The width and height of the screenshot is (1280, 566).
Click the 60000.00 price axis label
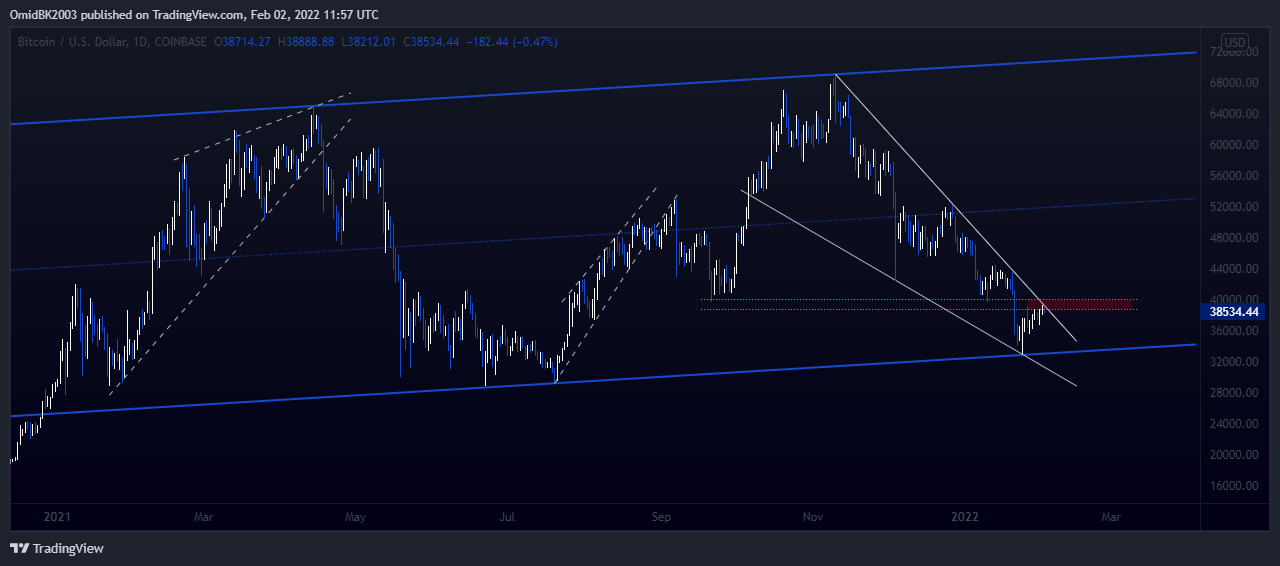coord(1236,145)
